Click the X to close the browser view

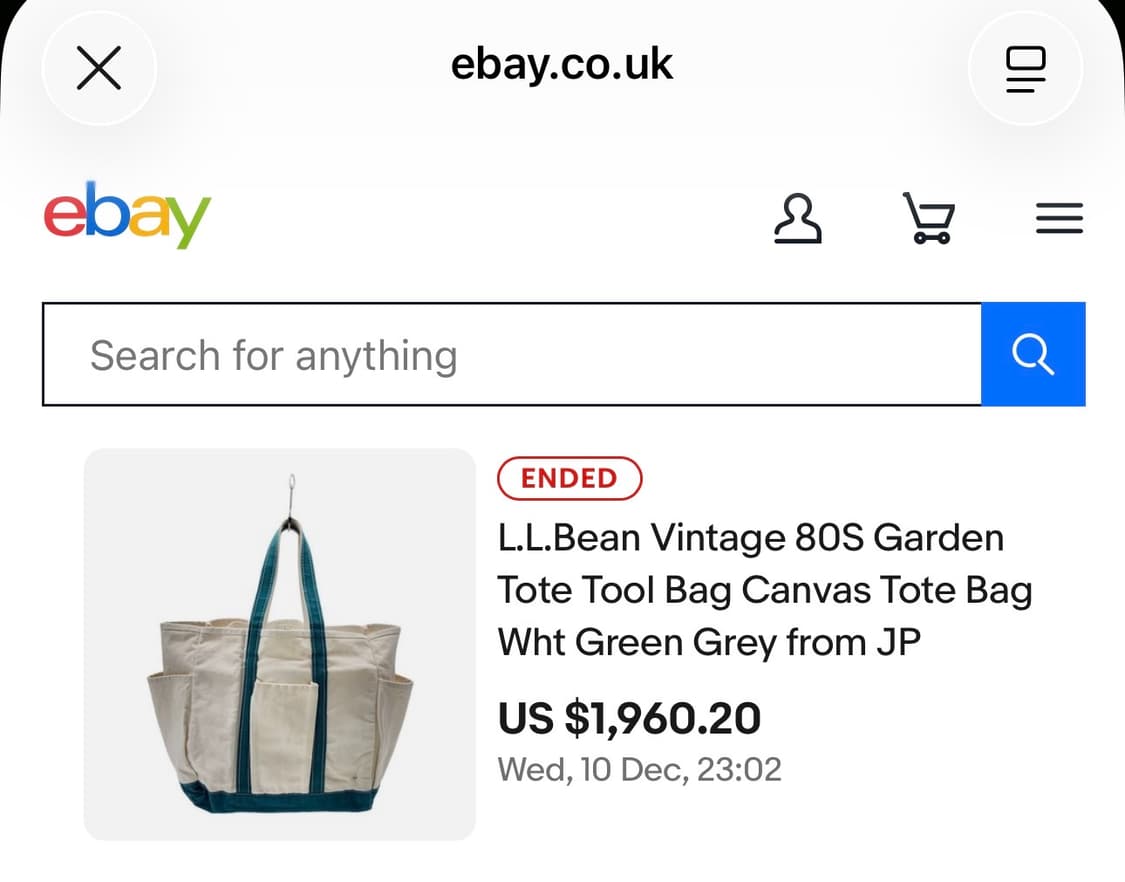click(x=99, y=68)
